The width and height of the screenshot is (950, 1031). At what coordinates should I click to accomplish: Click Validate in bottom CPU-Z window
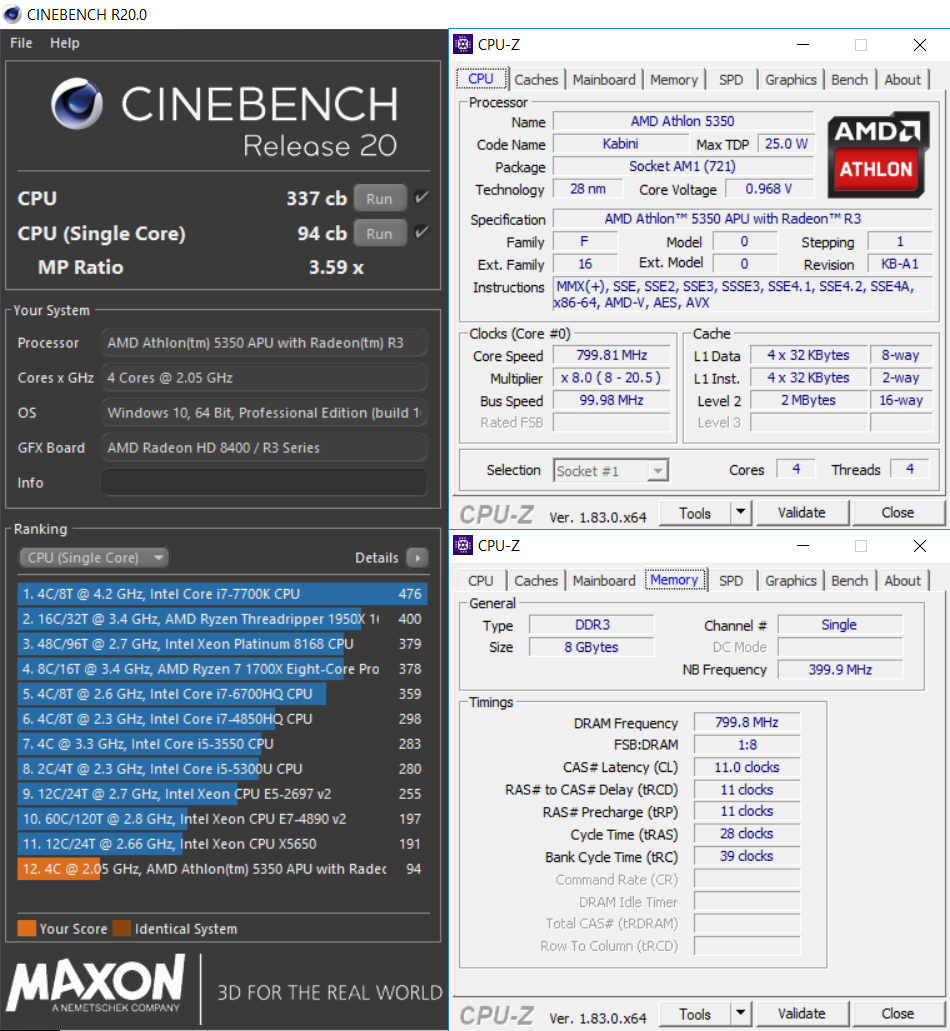click(x=802, y=1014)
